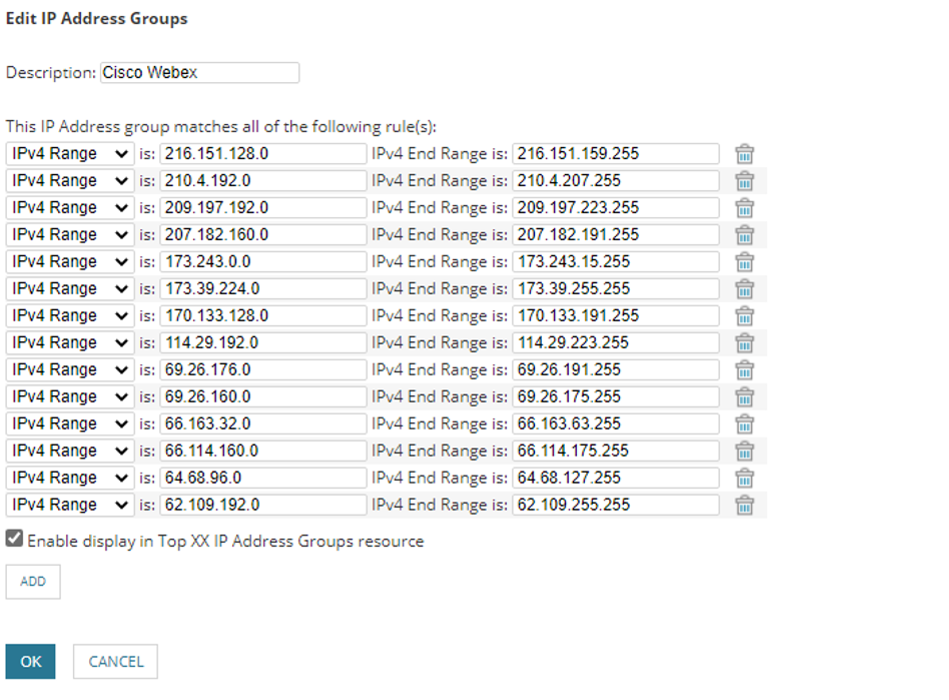
Task: Edit the end range field 114.29.223.255
Action: tap(616, 342)
